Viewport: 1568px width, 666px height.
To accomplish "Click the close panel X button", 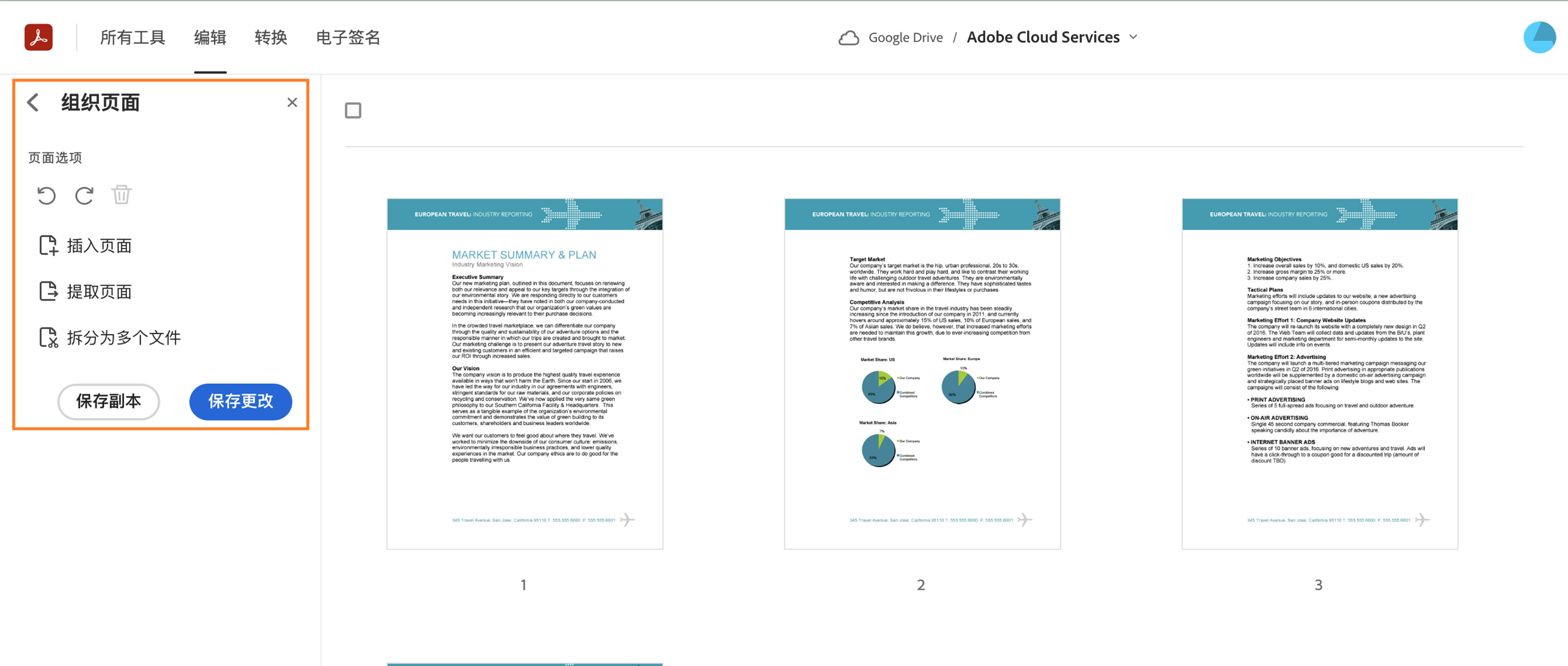I will (x=292, y=101).
